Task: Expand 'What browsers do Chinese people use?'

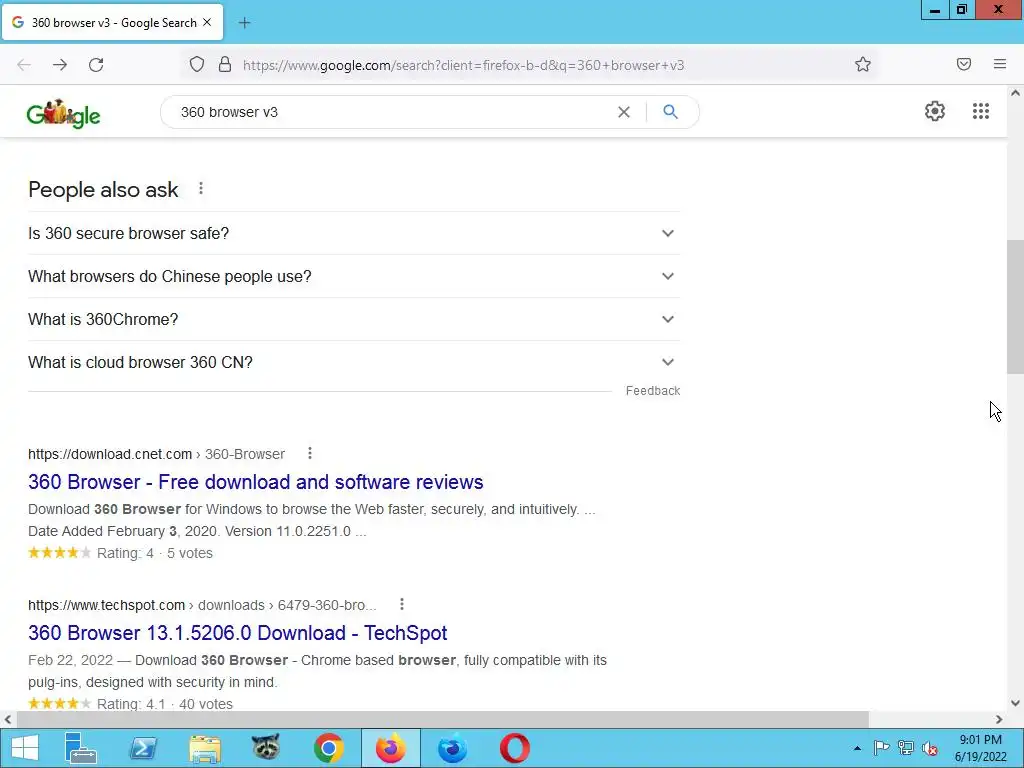Action: (x=354, y=276)
